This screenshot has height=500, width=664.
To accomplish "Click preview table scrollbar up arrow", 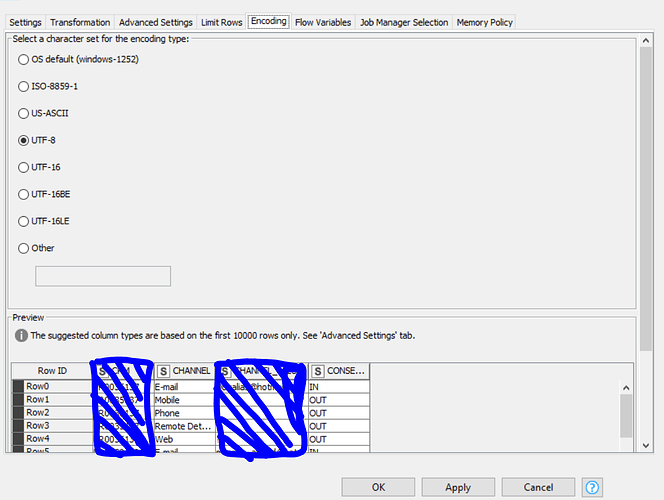I will point(626,388).
